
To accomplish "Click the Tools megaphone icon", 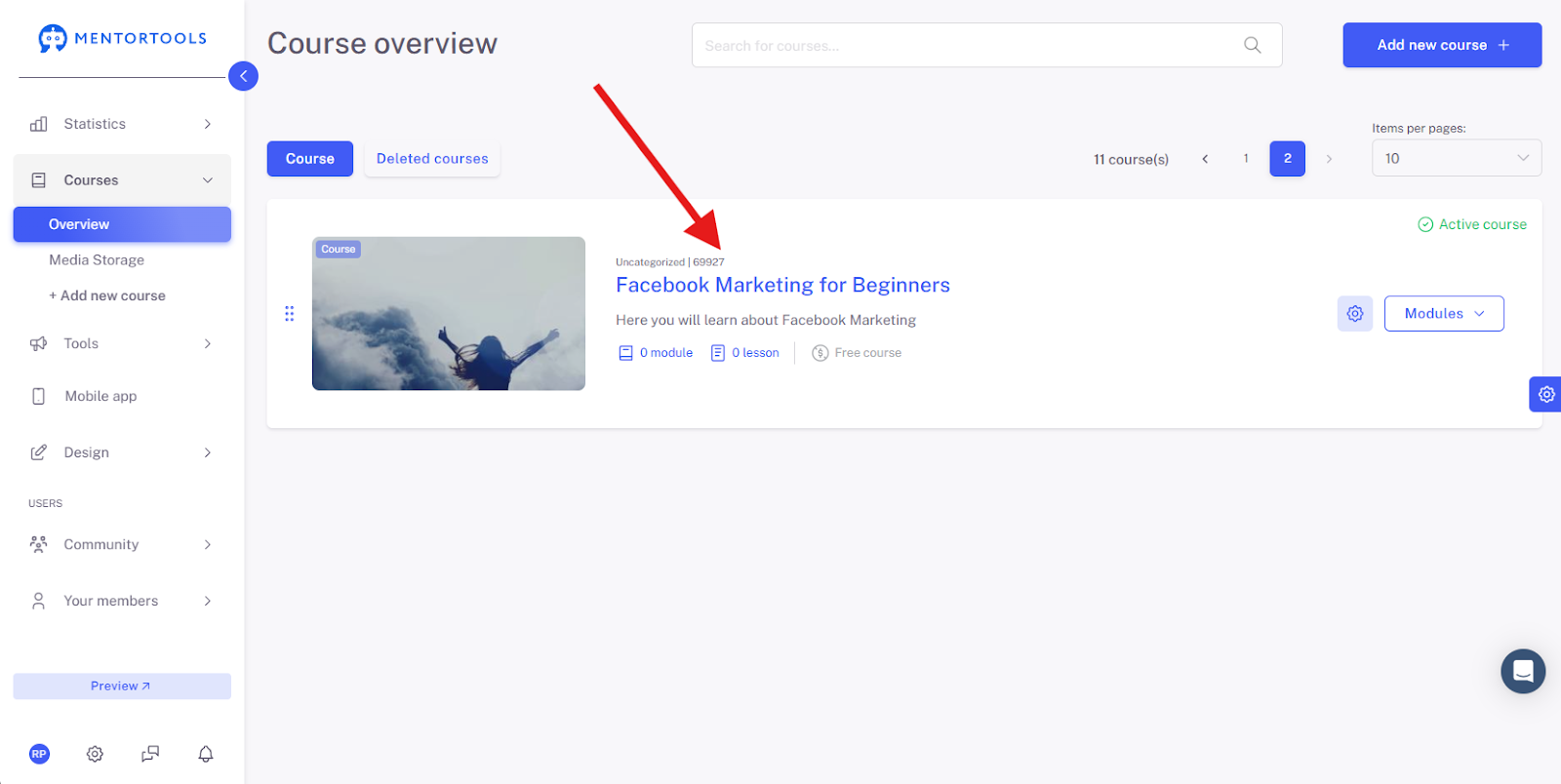I will [x=39, y=343].
